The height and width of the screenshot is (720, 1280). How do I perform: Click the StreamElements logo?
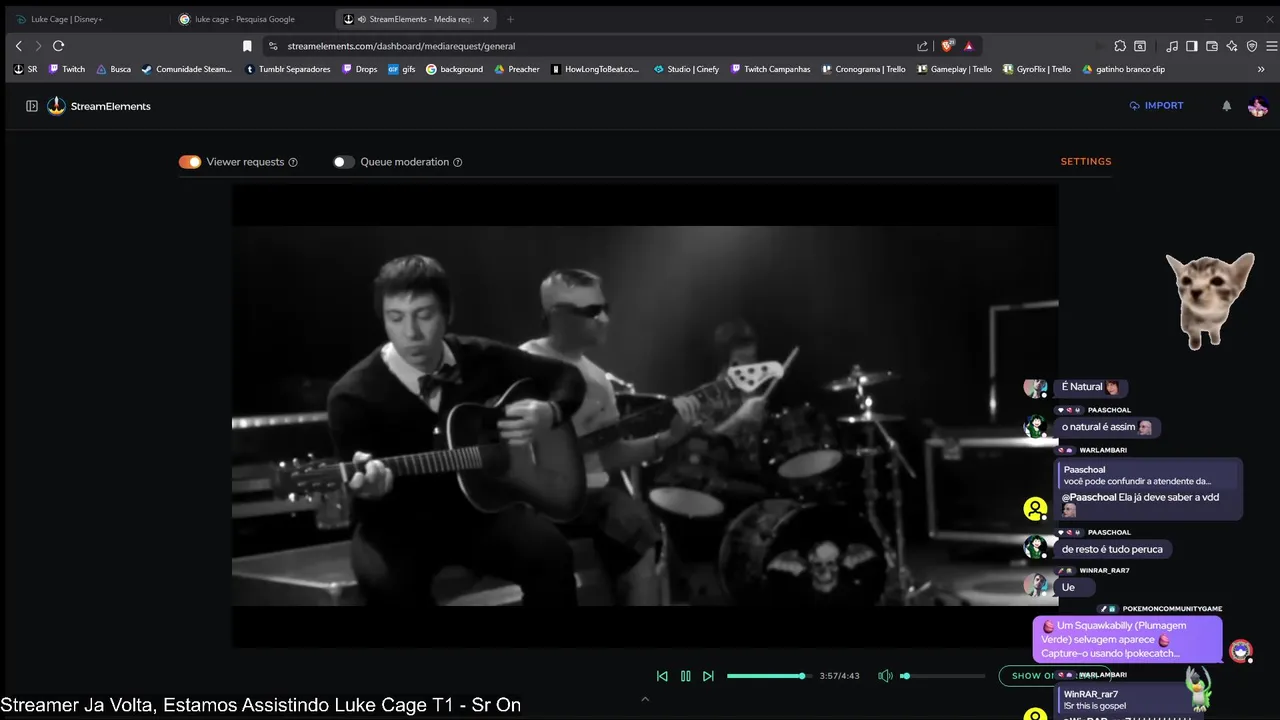[x=99, y=106]
